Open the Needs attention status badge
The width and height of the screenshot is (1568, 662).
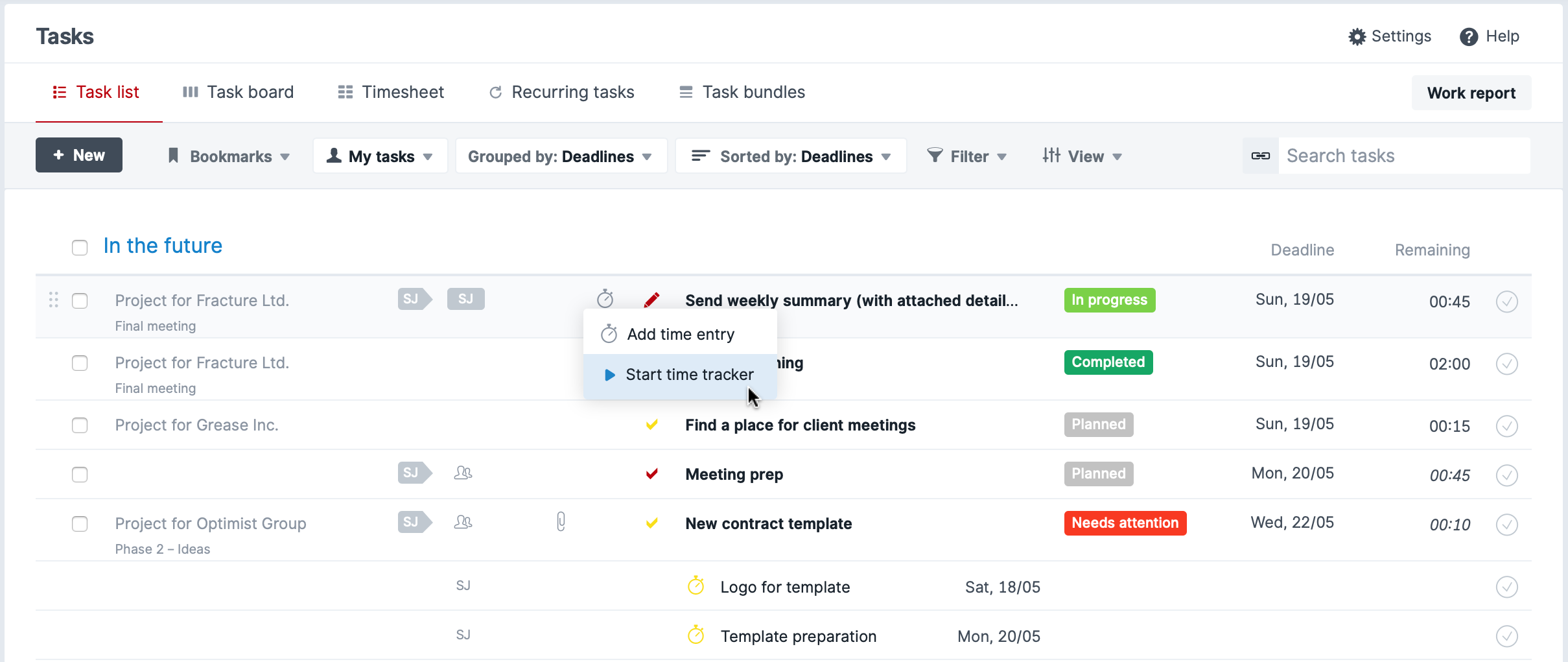[x=1125, y=523]
